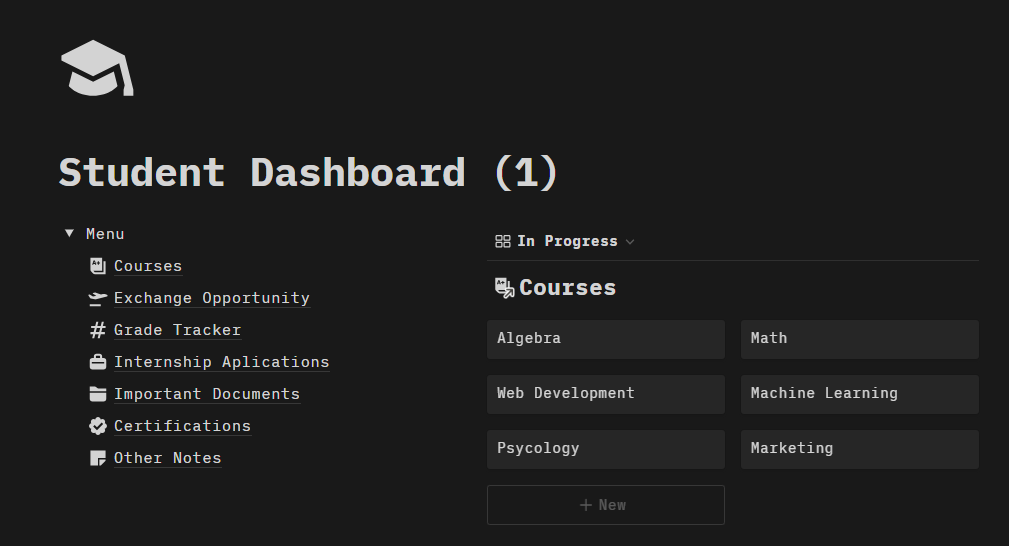Click the gallery grid icon beside In Progress
1009x546 pixels.
click(503, 241)
